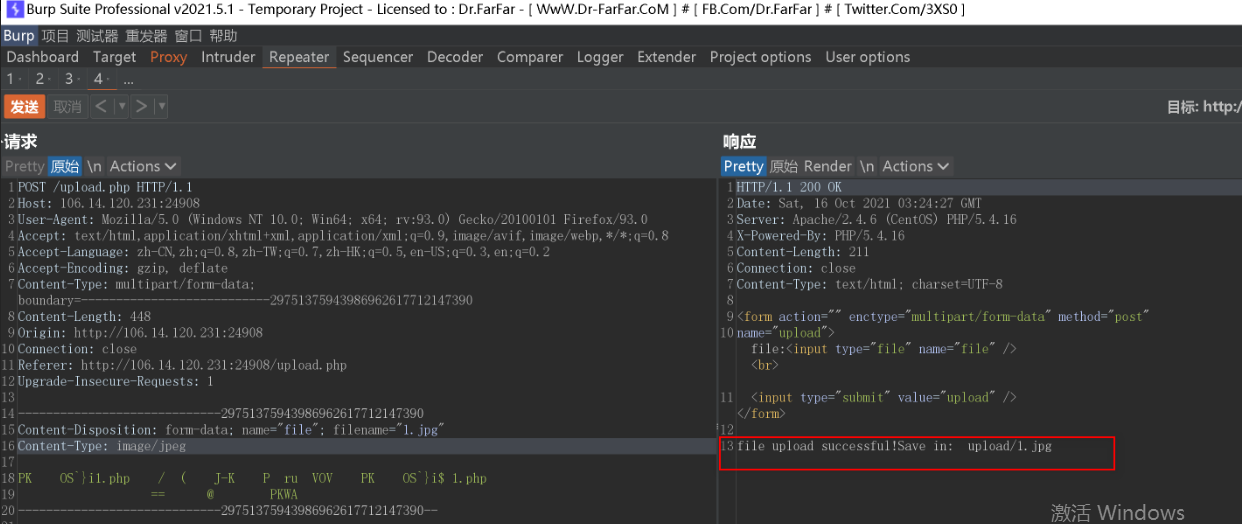The height and width of the screenshot is (524, 1242).
Task: Go forward to next request with > arrow
Action: [x=141, y=106]
